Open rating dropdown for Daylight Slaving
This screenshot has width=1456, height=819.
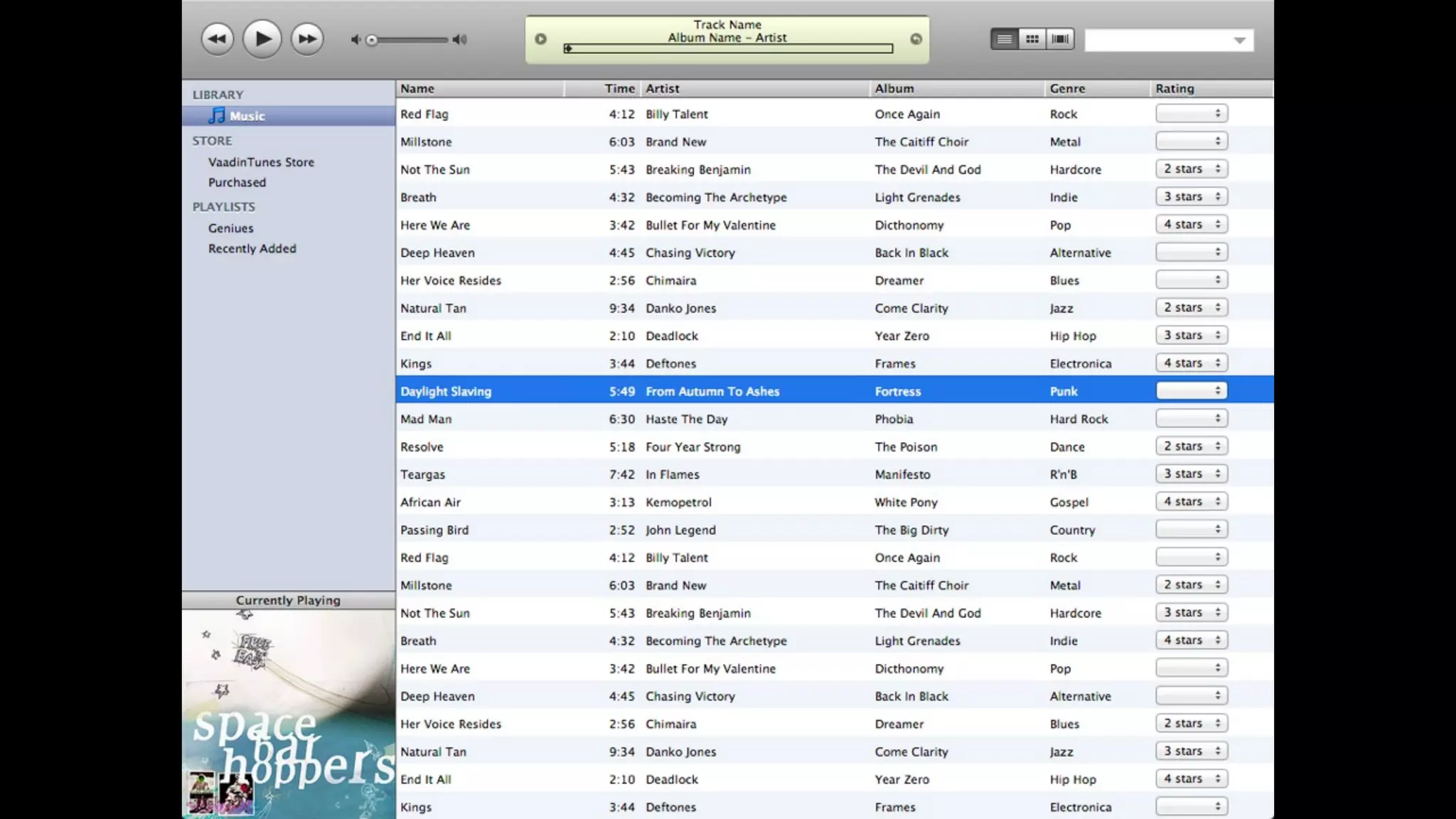pos(1192,391)
